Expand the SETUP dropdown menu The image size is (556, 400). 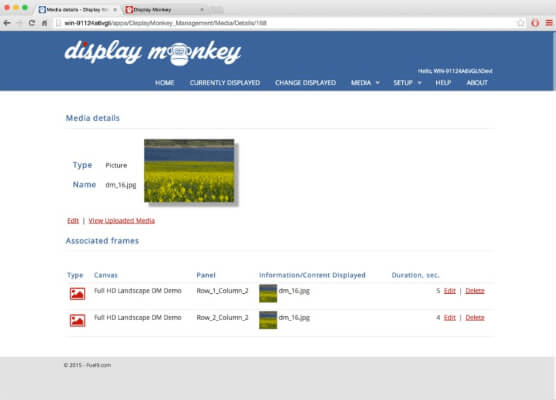click(x=407, y=83)
